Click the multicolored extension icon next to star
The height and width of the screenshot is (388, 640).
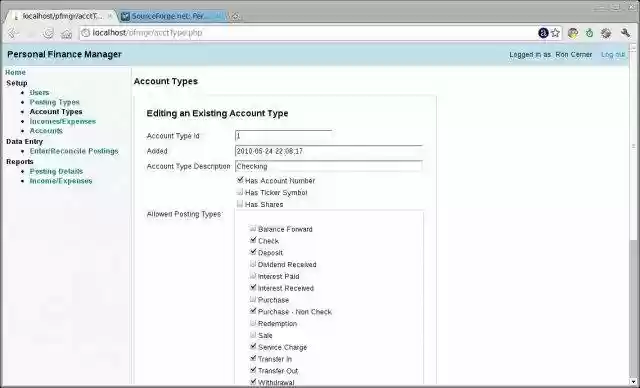573,33
